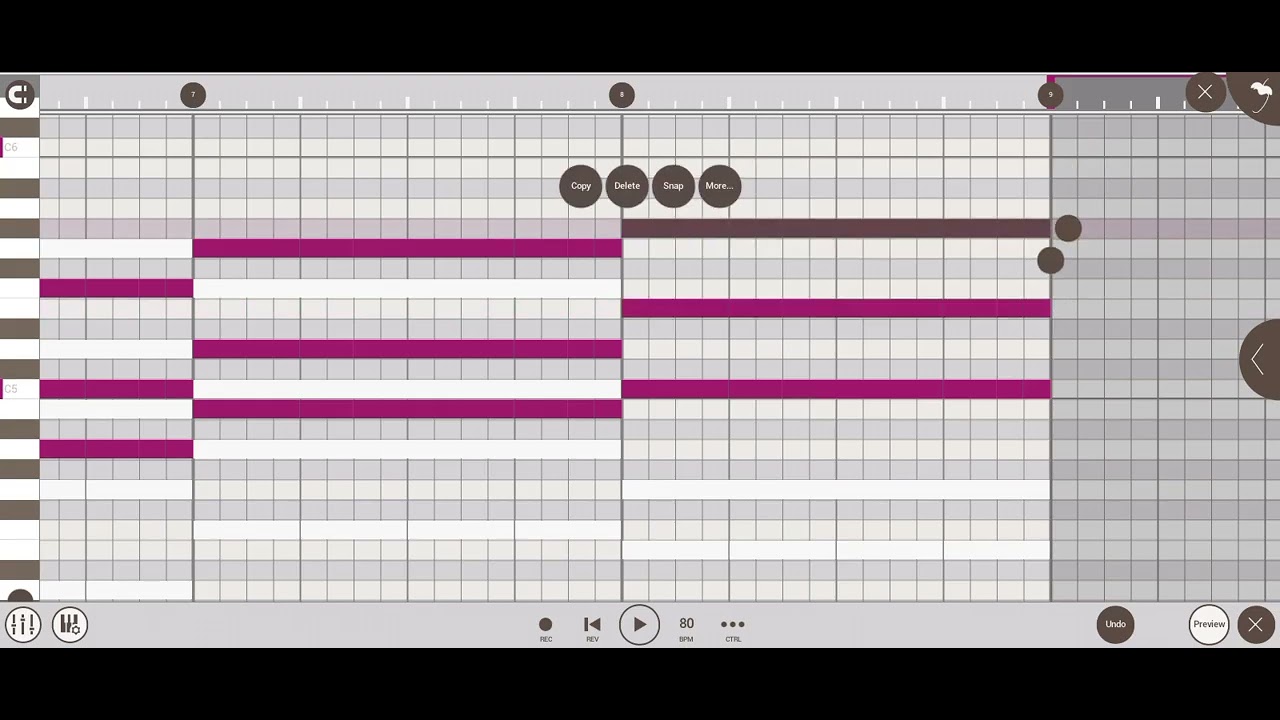Play the pattern

point(639,625)
